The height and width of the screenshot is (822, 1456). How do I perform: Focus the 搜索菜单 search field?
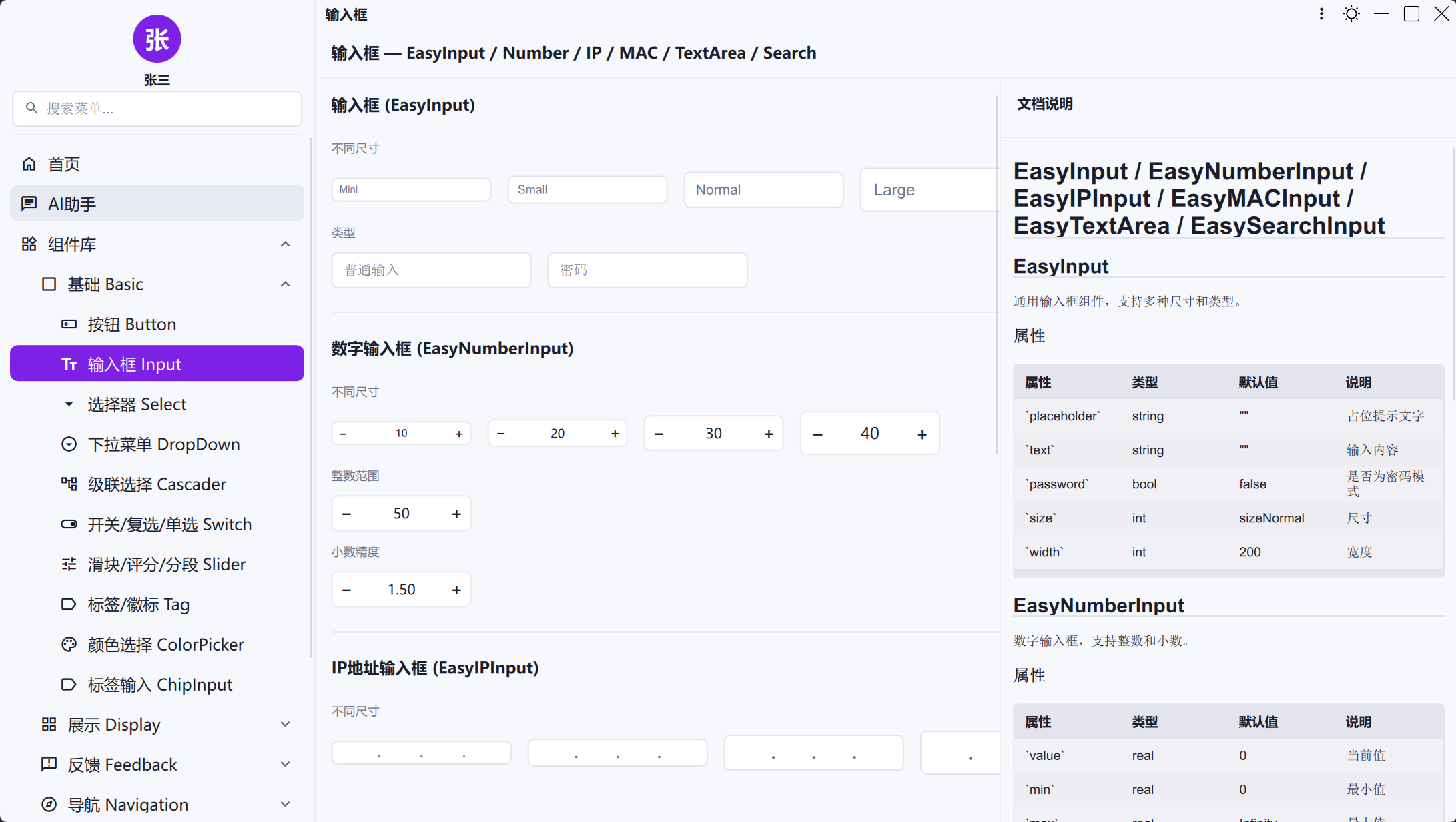point(157,109)
